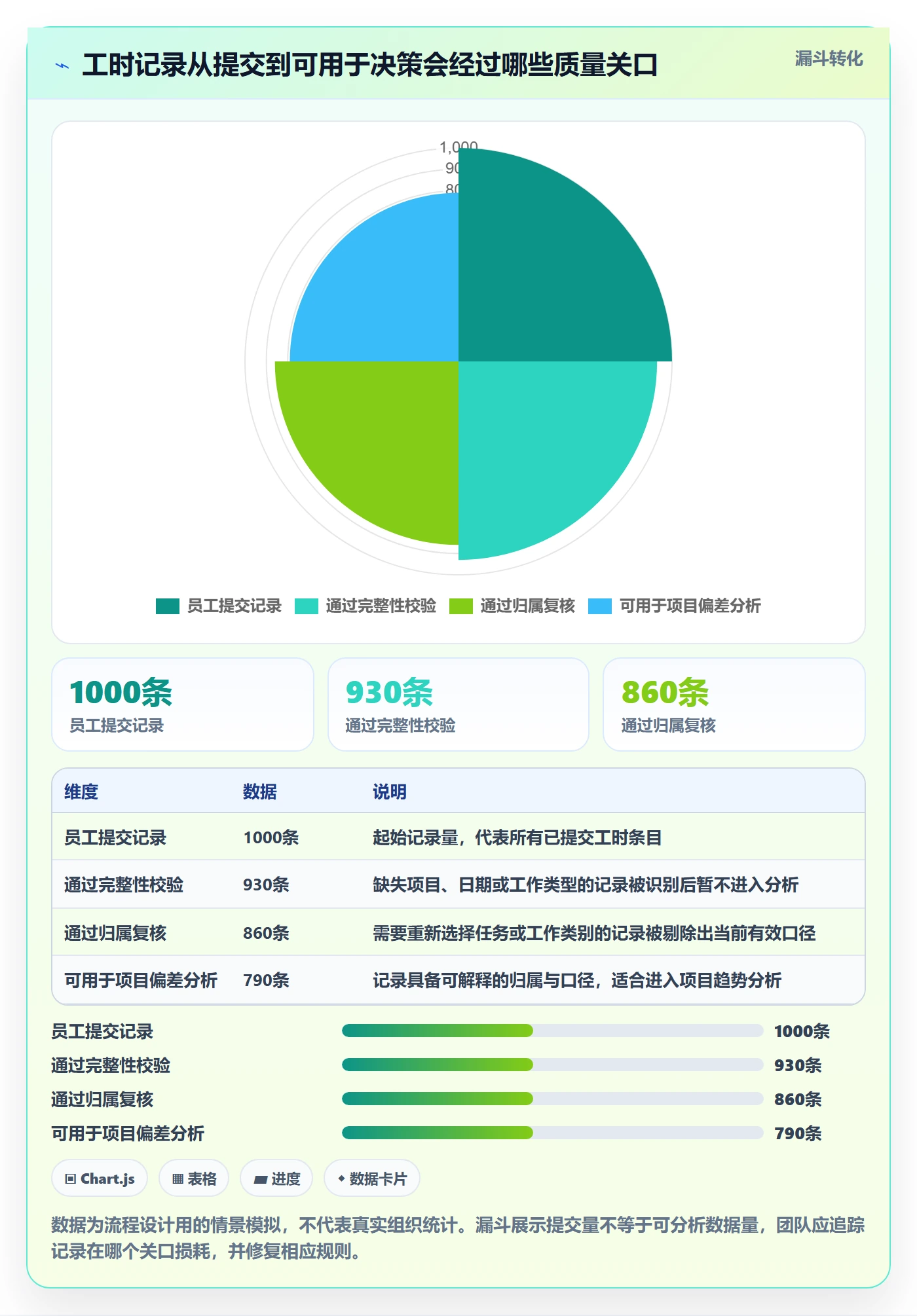The height and width of the screenshot is (1316, 917).
Task: Click the 员工提交记录 progress bar
Action: tap(552, 1031)
